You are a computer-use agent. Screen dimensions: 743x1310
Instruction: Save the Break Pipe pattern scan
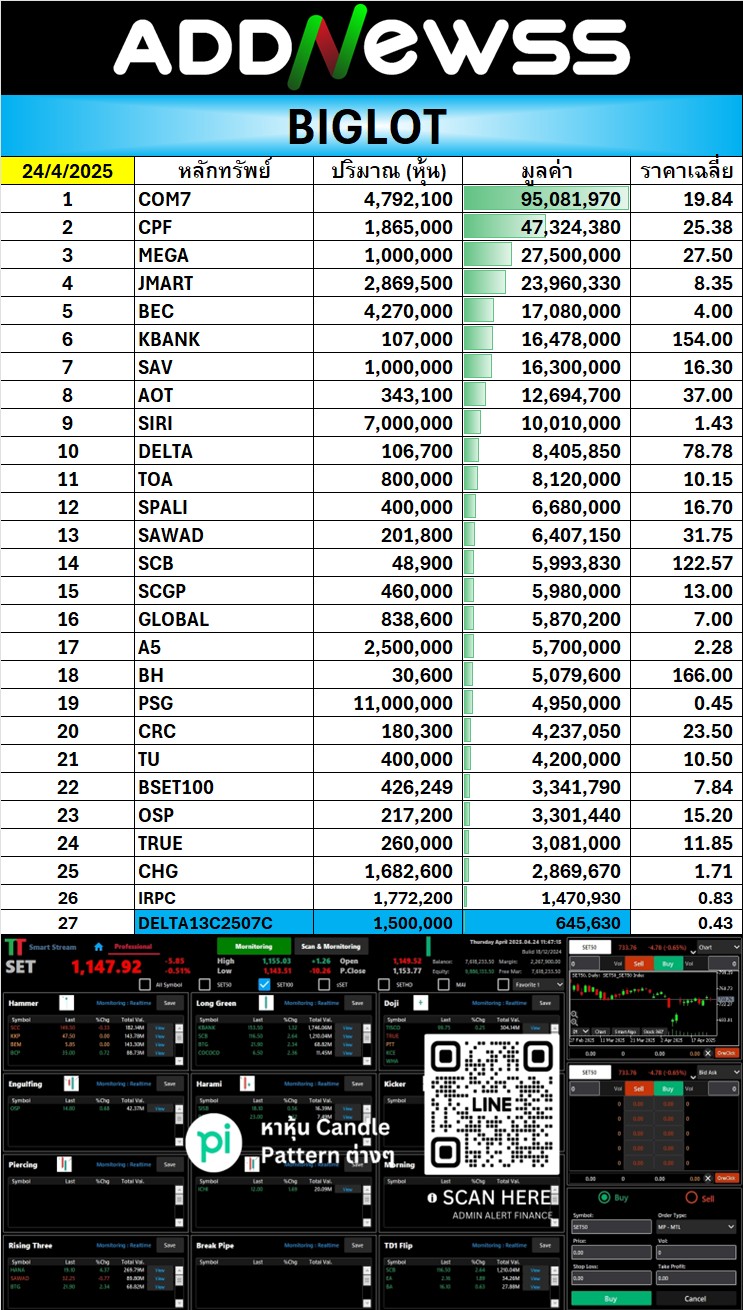click(357, 1245)
